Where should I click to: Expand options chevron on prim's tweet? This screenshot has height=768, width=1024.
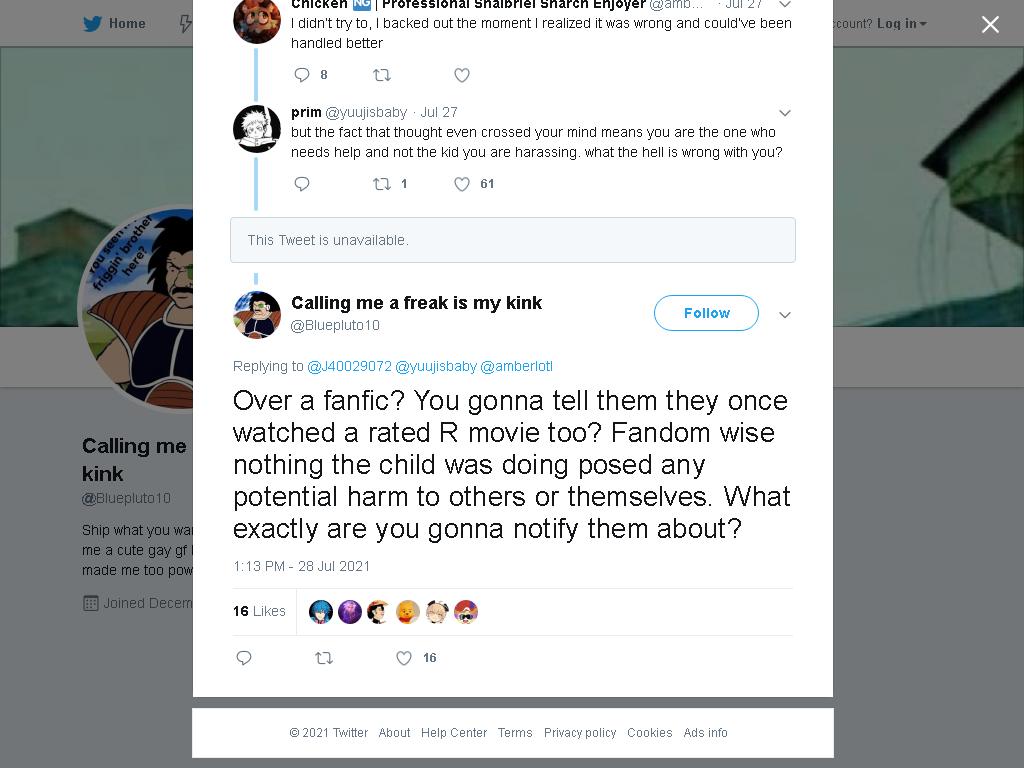785,113
